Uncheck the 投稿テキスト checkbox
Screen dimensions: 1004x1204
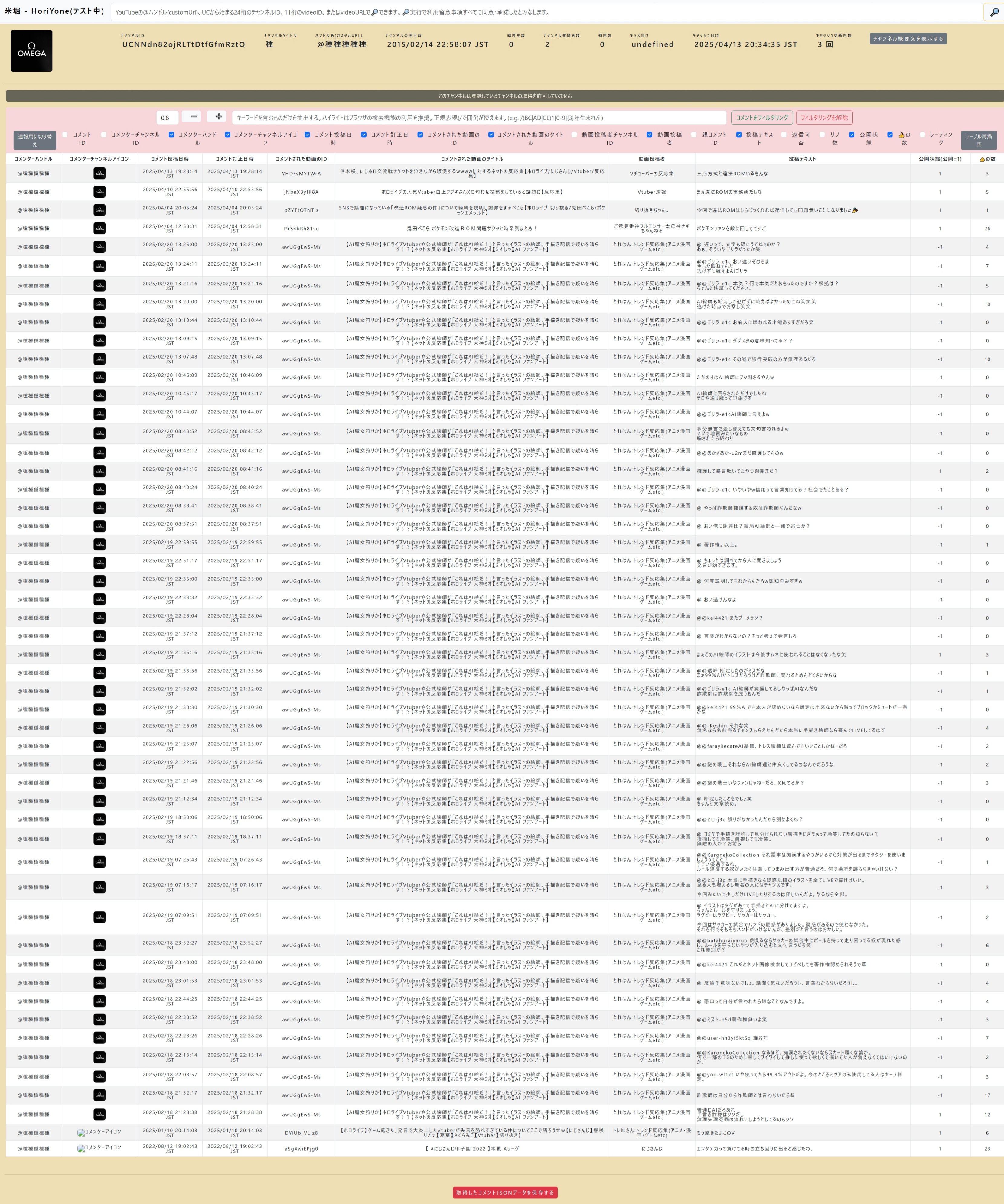739,135
